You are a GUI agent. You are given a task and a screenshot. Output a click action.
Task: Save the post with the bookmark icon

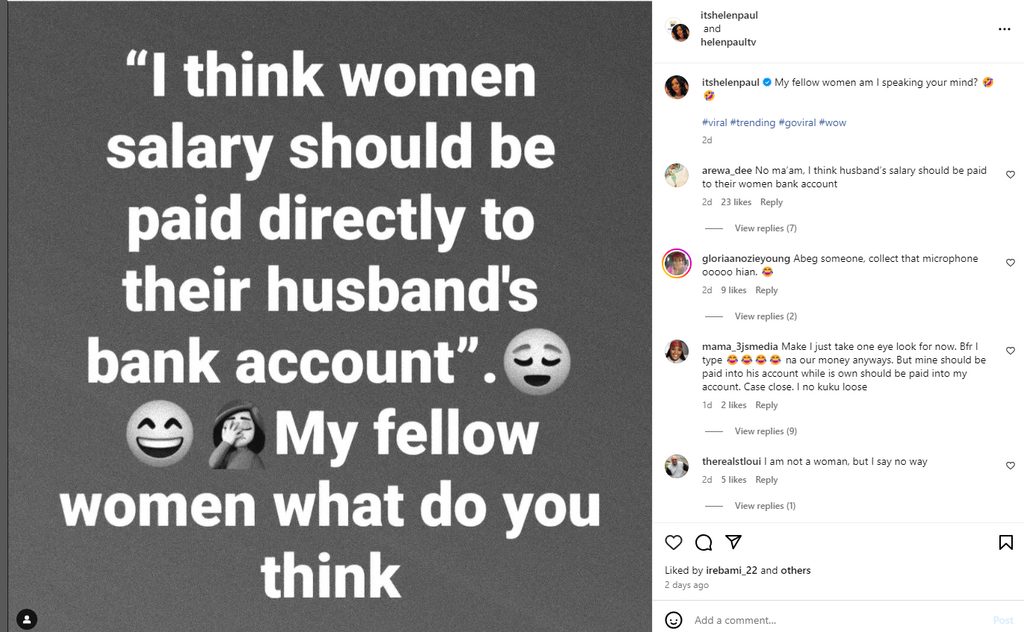coord(1006,542)
